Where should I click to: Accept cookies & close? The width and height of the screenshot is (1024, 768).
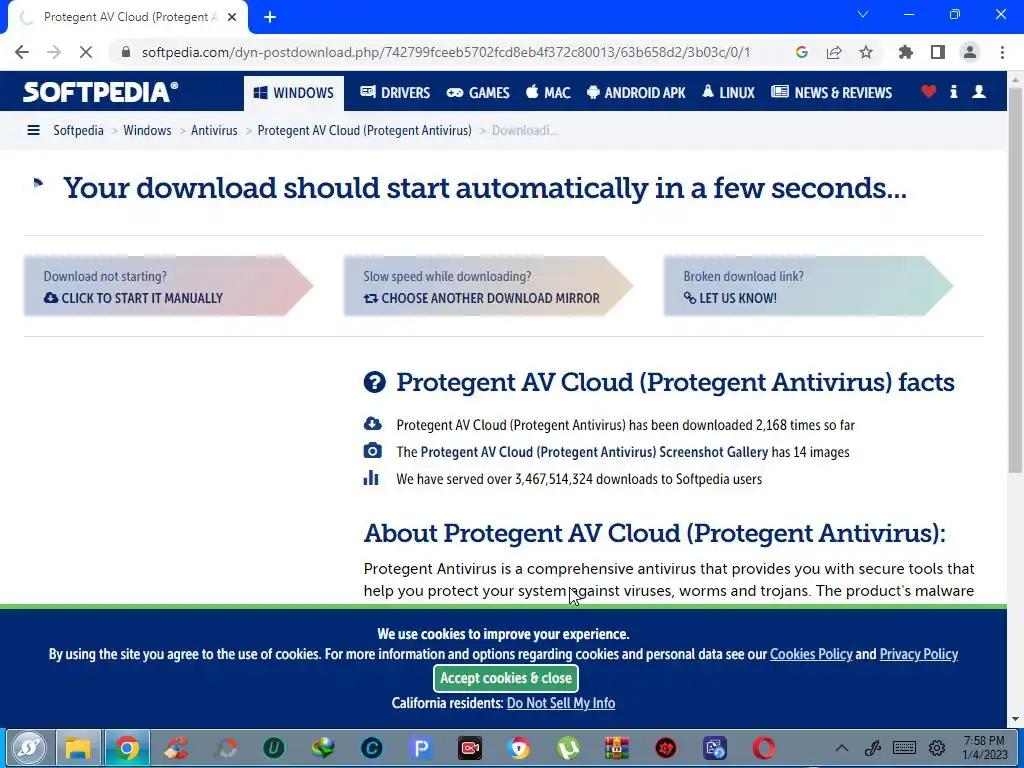pyautogui.click(x=506, y=679)
